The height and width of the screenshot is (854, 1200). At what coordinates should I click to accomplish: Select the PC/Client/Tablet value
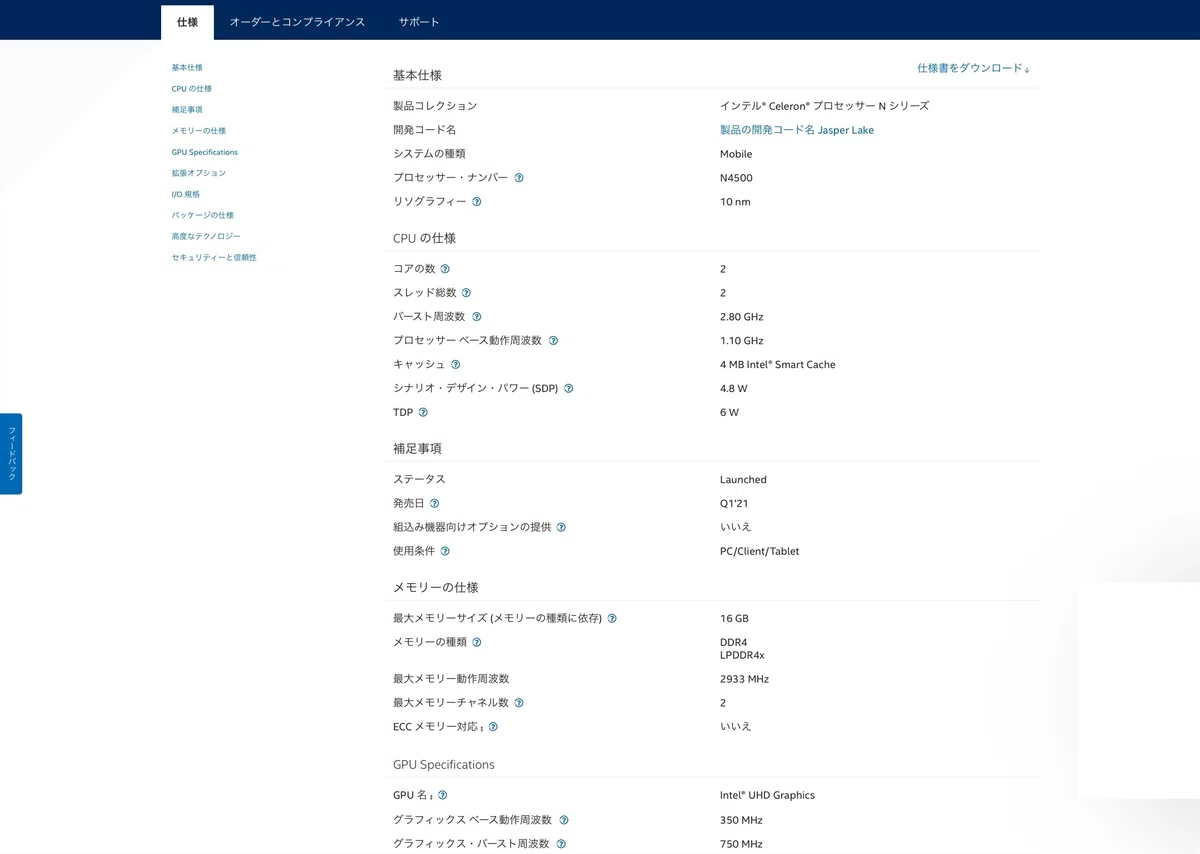pyautogui.click(x=760, y=551)
